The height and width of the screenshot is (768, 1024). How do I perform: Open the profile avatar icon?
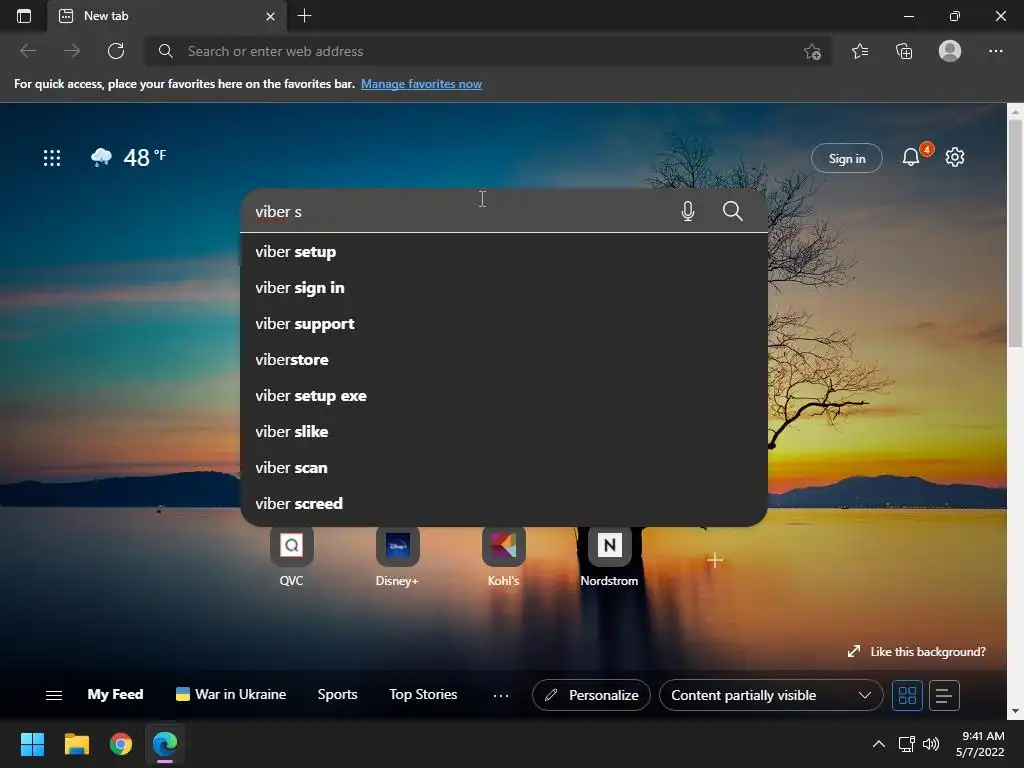(x=950, y=51)
